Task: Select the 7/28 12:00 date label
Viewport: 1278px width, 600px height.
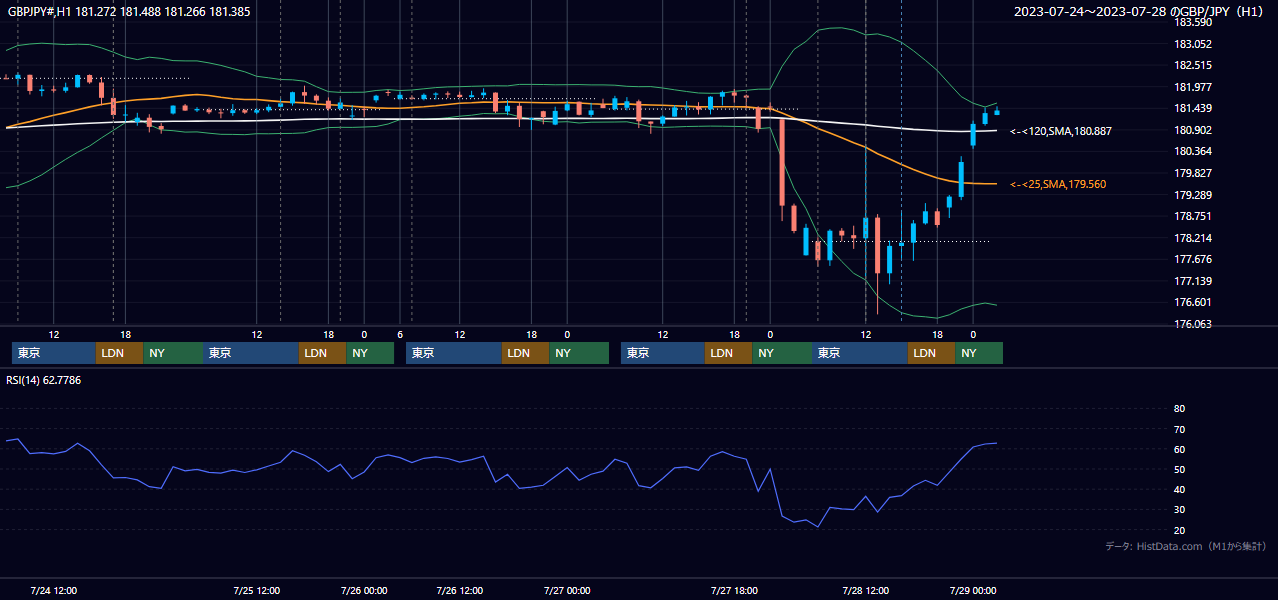Action: point(866,590)
